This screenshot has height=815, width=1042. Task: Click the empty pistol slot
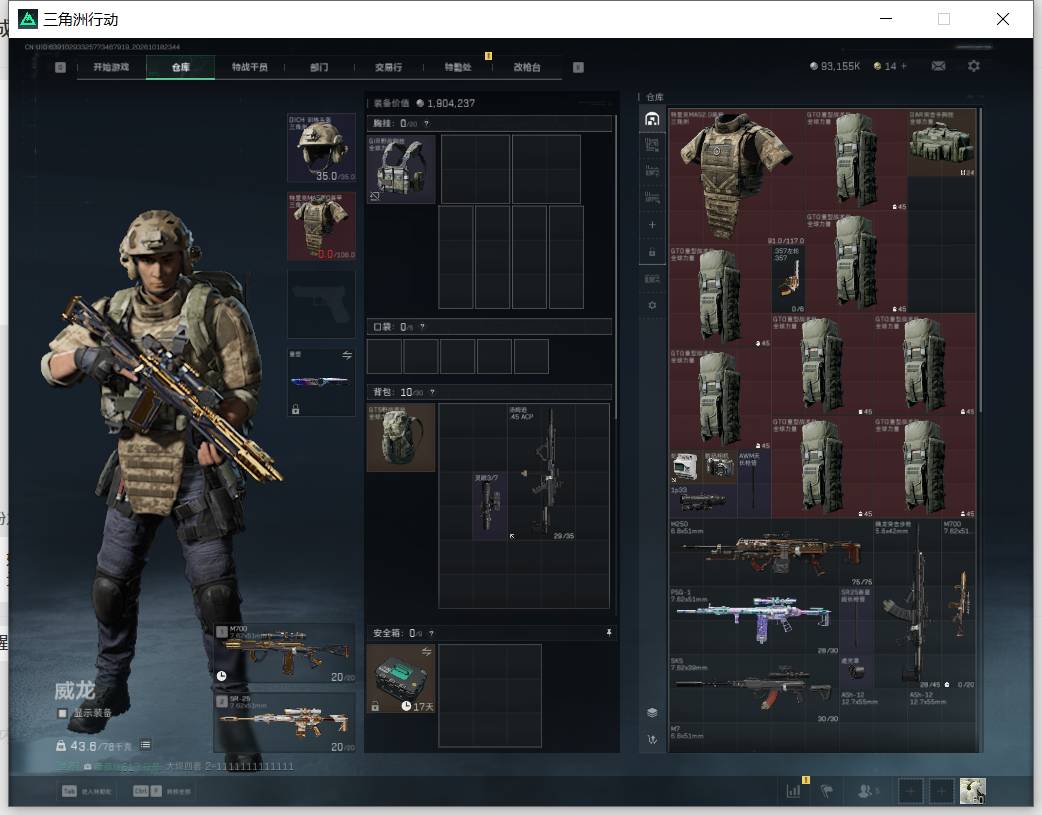point(322,304)
